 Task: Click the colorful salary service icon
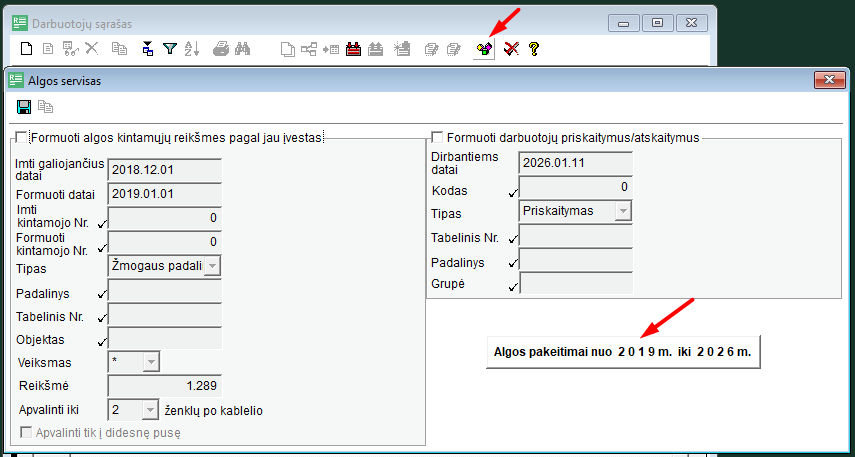tap(484, 48)
